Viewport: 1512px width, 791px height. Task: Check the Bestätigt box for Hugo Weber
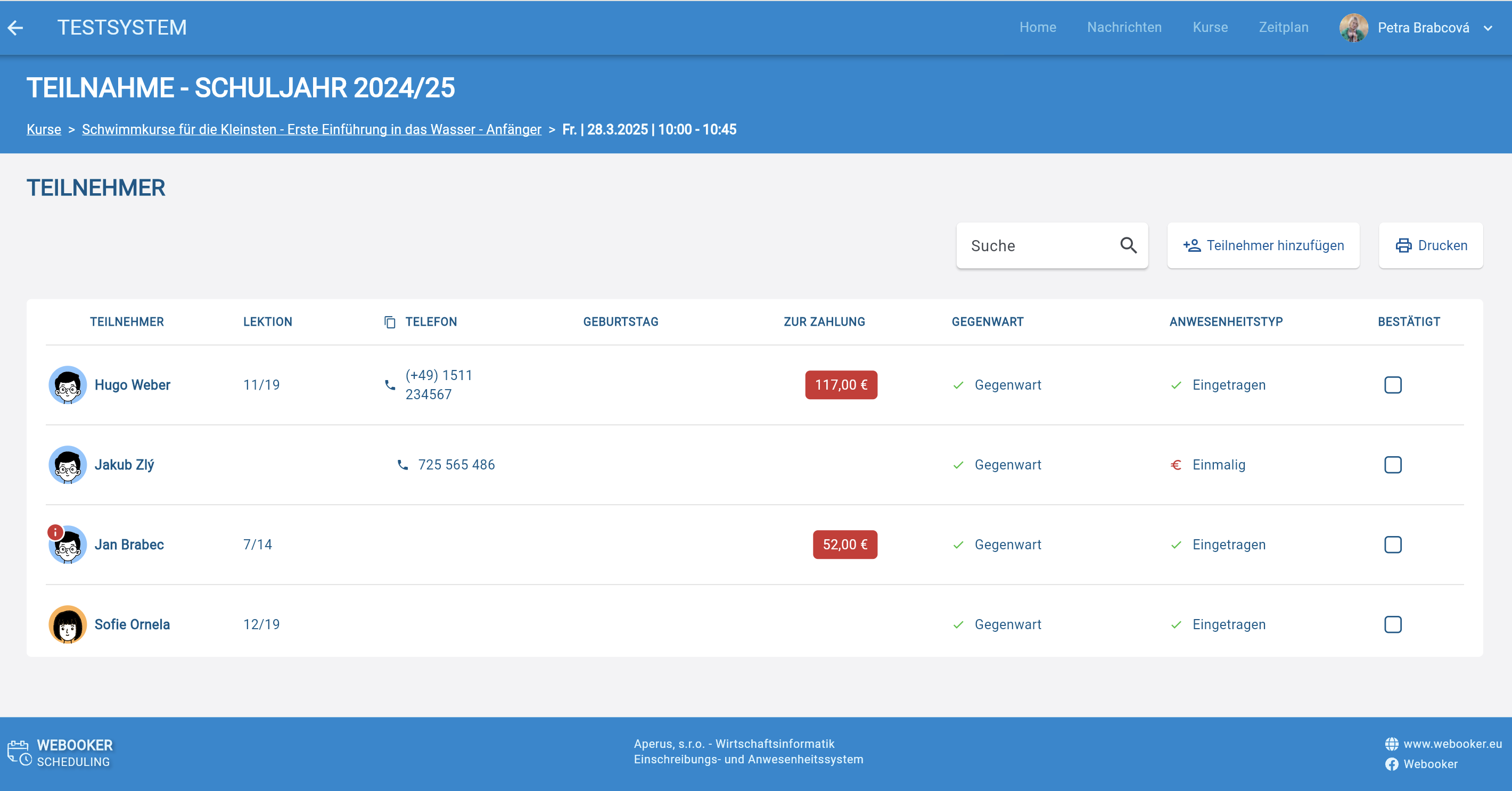click(x=1392, y=385)
